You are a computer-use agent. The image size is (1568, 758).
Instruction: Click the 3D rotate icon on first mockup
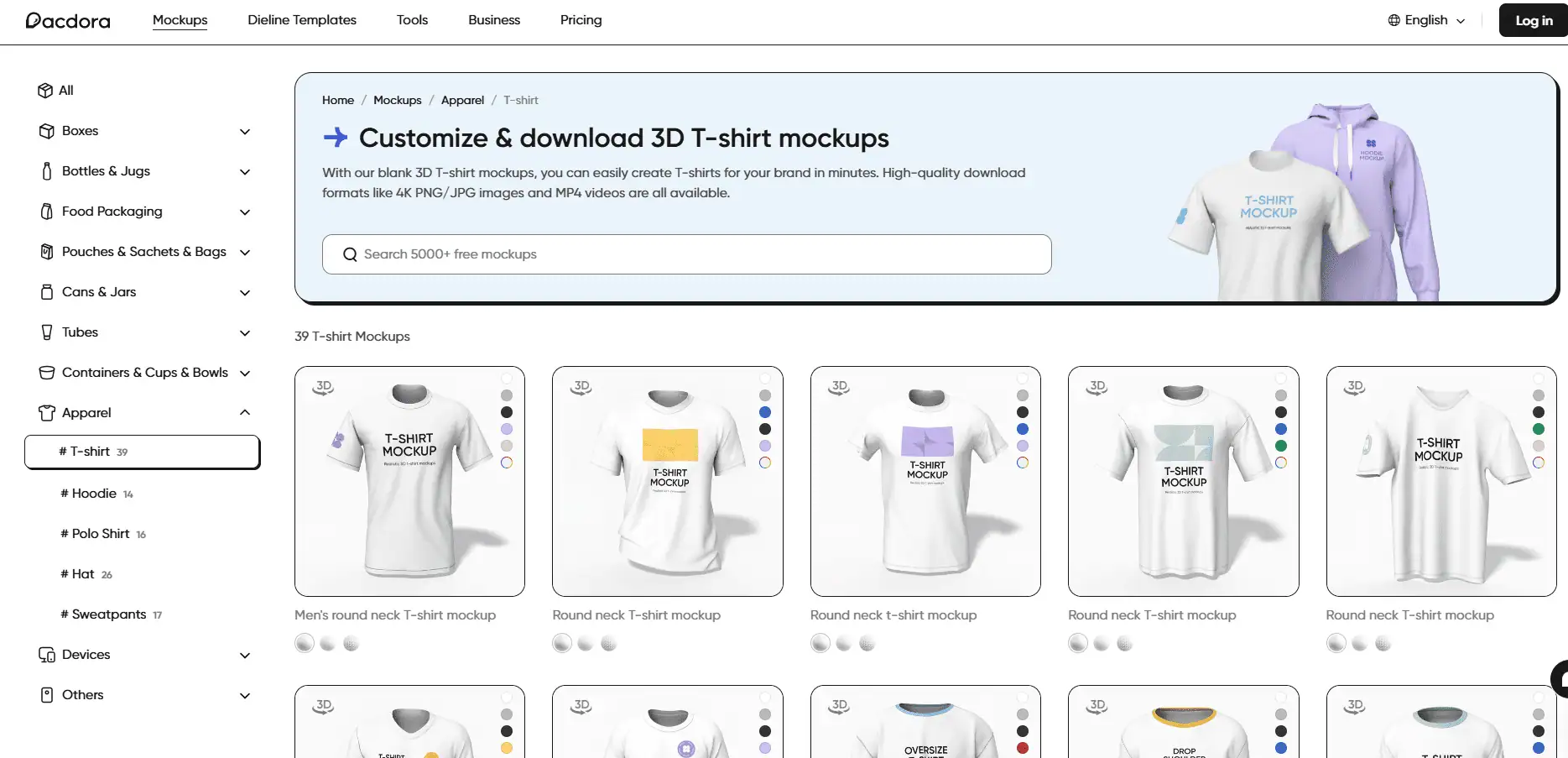[324, 387]
